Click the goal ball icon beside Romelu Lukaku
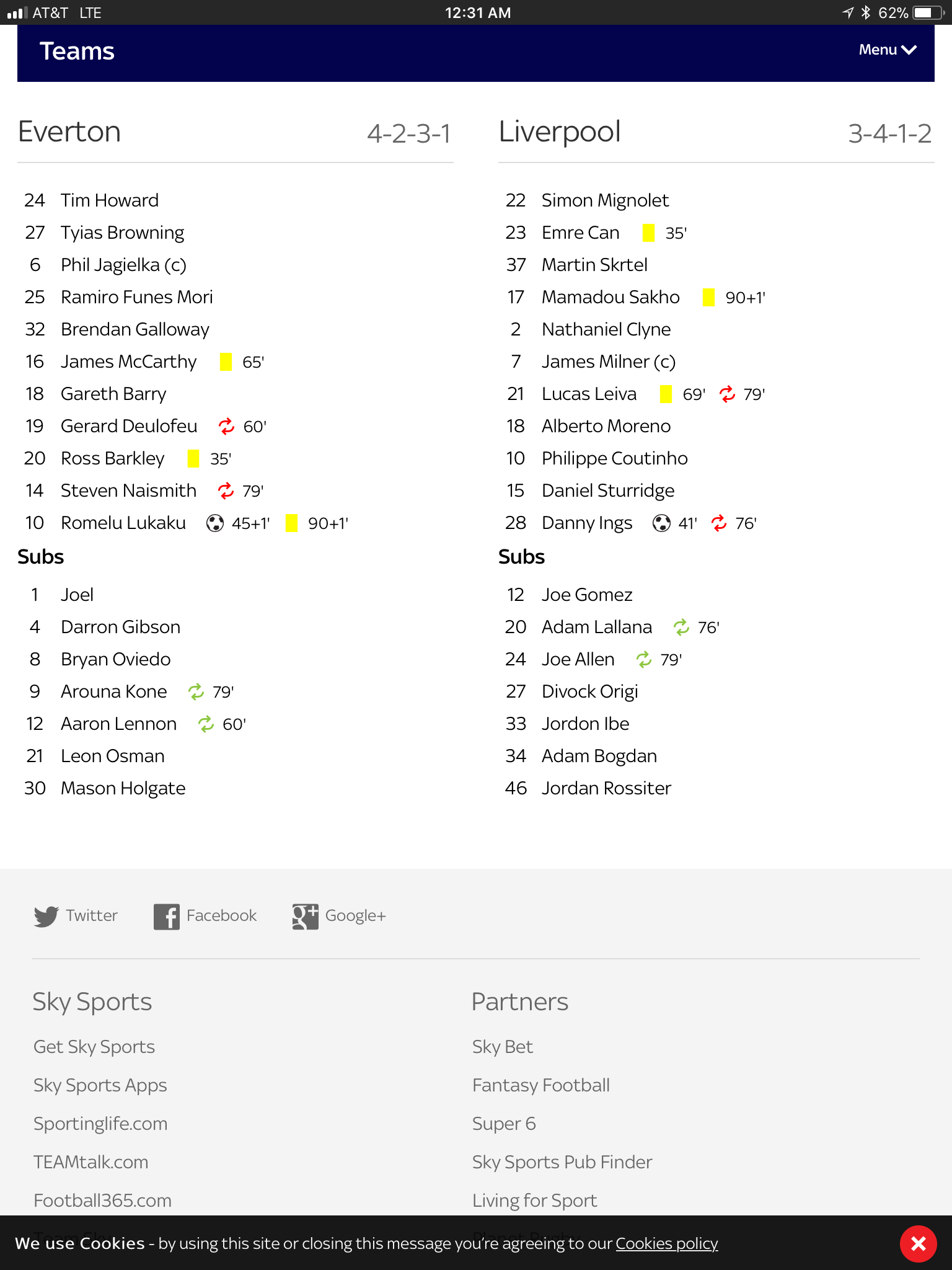This screenshot has height=1270, width=952. pos(215,523)
